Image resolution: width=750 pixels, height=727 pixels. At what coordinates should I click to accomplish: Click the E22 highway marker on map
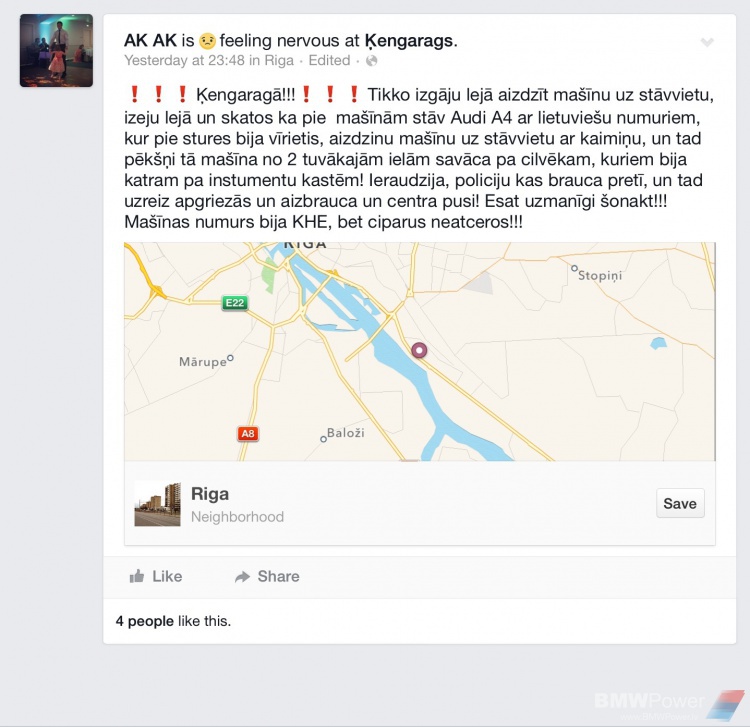pyautogui.click(x=235, y=303)
